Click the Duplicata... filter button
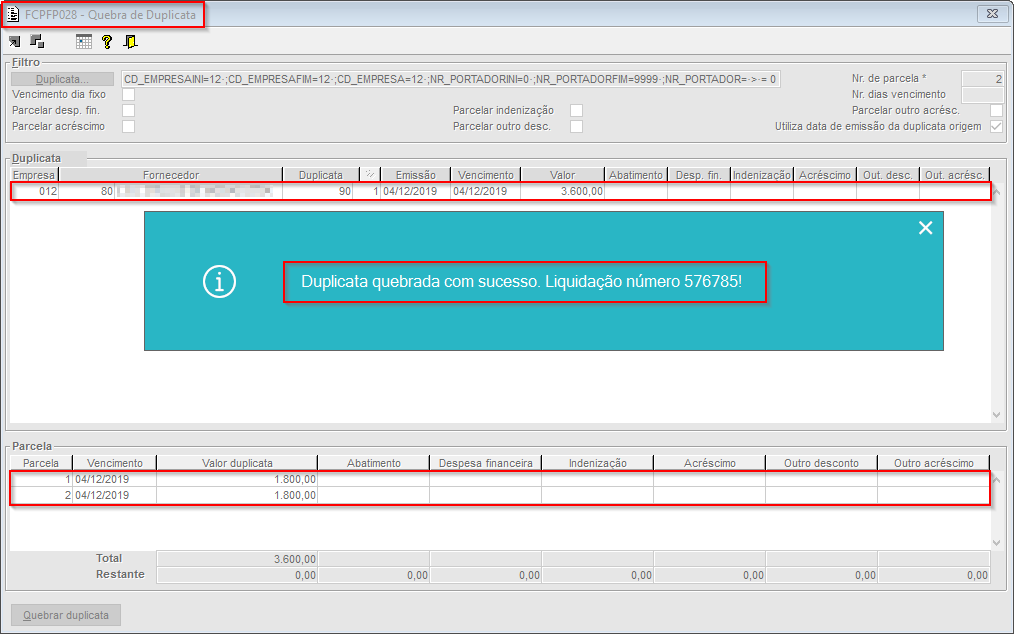Screen dimensions: 1016x634 click(x=62, y=79)
